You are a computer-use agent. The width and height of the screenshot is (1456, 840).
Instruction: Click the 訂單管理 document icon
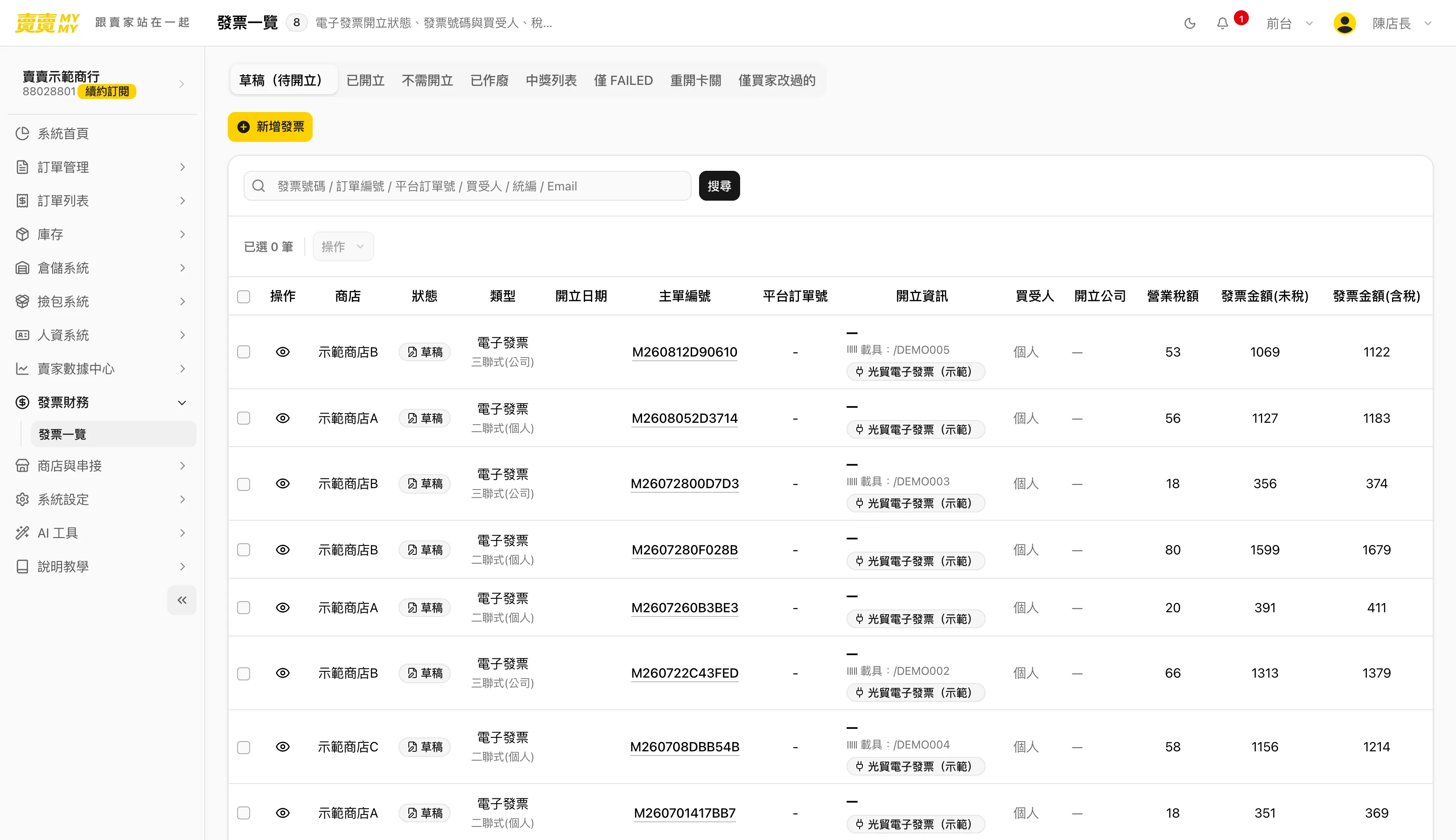(x=22, y=168)
